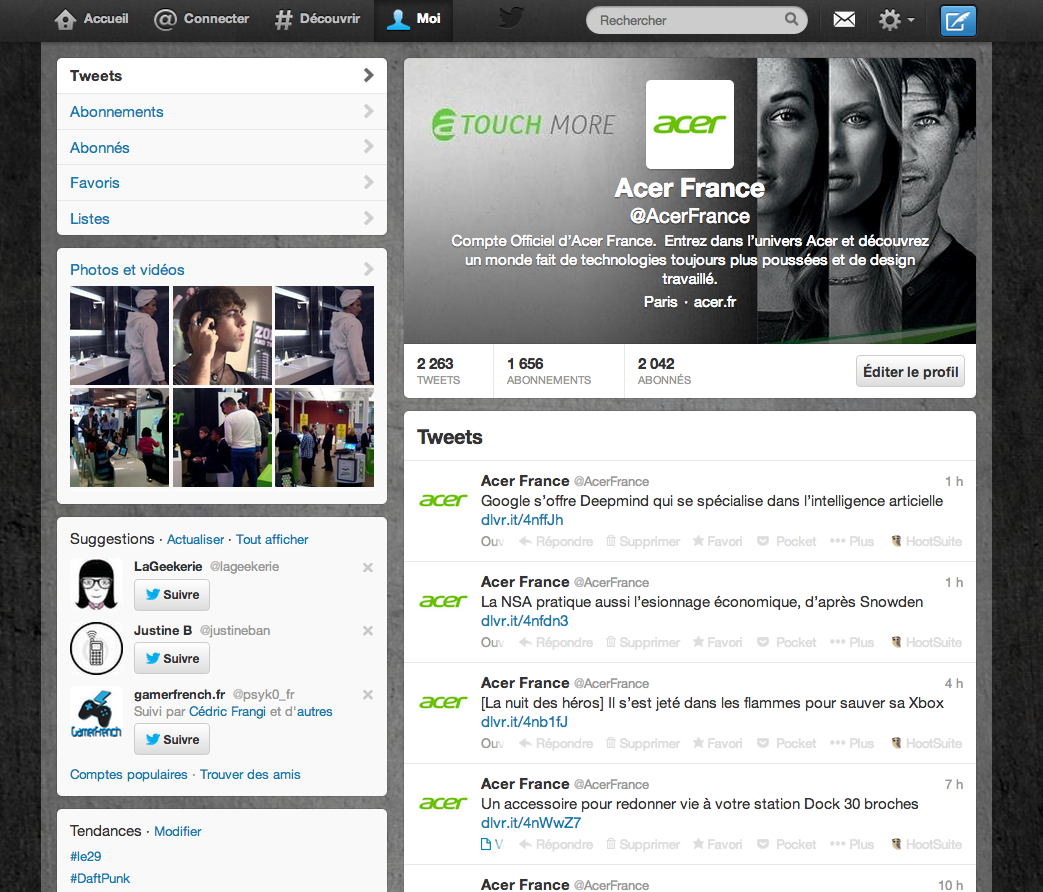The width and height of the screenshot is (1043, 892).
Task: Open the settings gear menu
Action: point(896,20)
